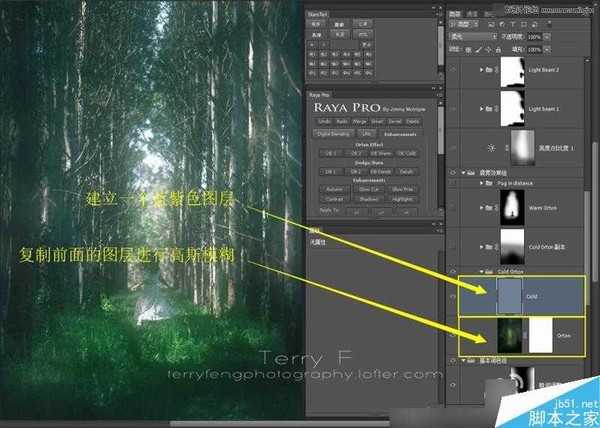
Task: Click the Undo button in Raya Pro
Action: click(x=324, y=122)
